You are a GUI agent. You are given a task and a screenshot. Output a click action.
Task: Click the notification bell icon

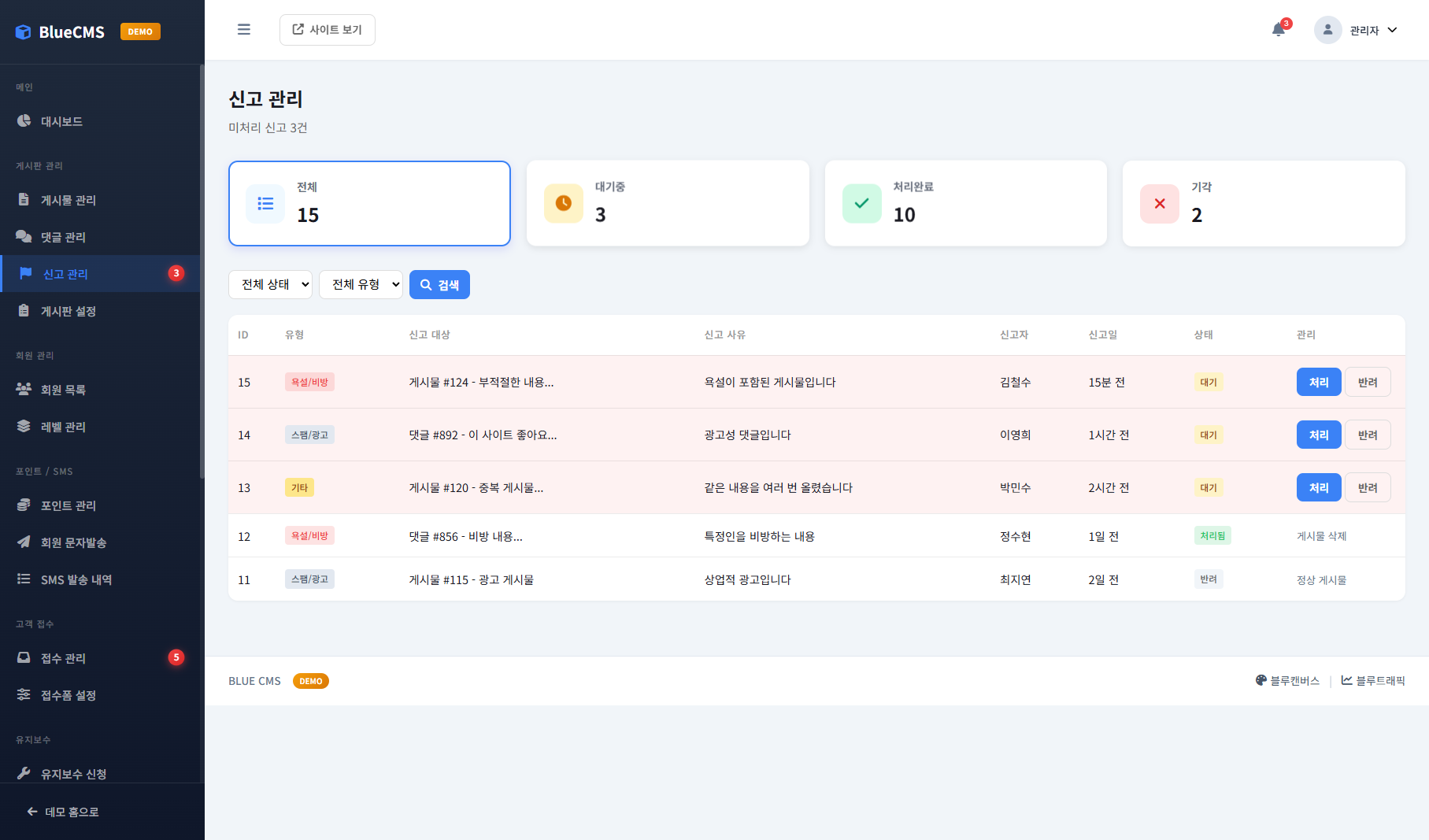(1279, 30)
